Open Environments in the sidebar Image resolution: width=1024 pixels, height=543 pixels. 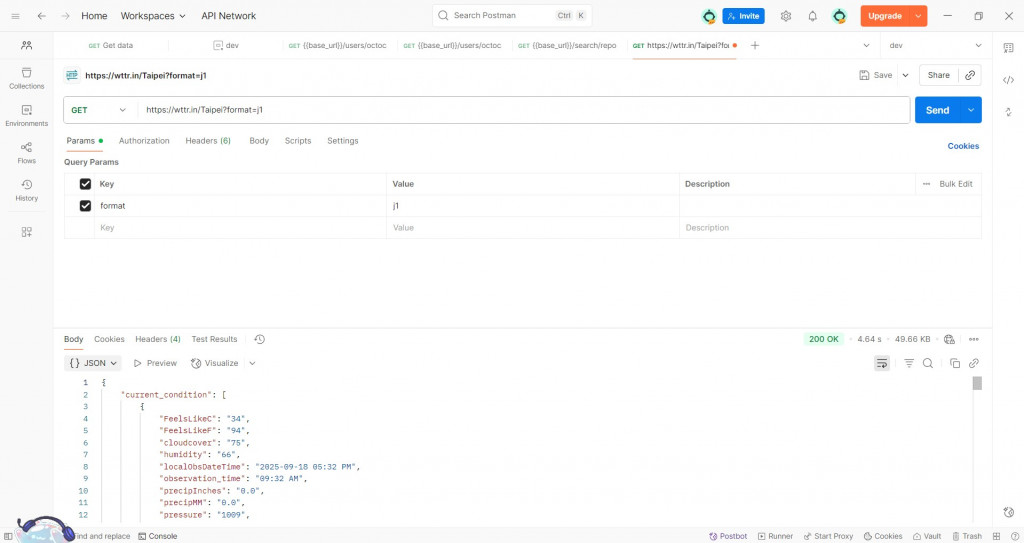(27, 116)
